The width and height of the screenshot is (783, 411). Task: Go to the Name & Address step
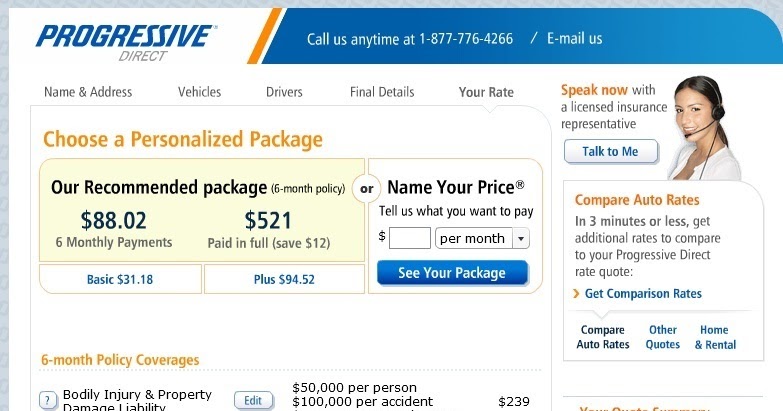pos(88,92)
